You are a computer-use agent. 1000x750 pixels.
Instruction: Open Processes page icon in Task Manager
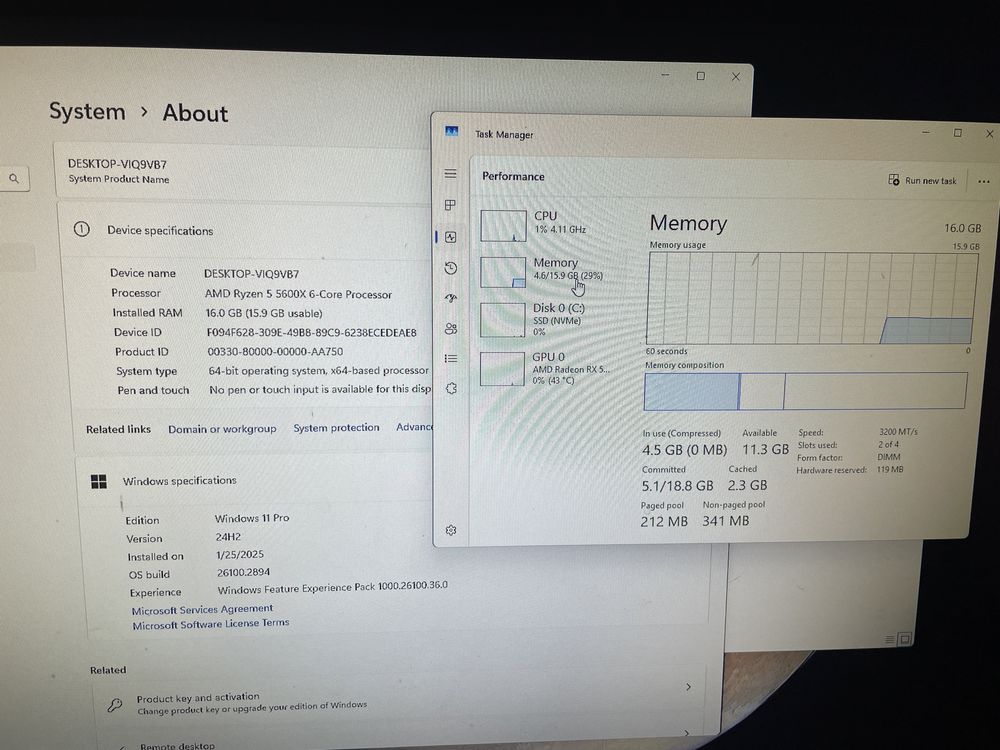450,205
